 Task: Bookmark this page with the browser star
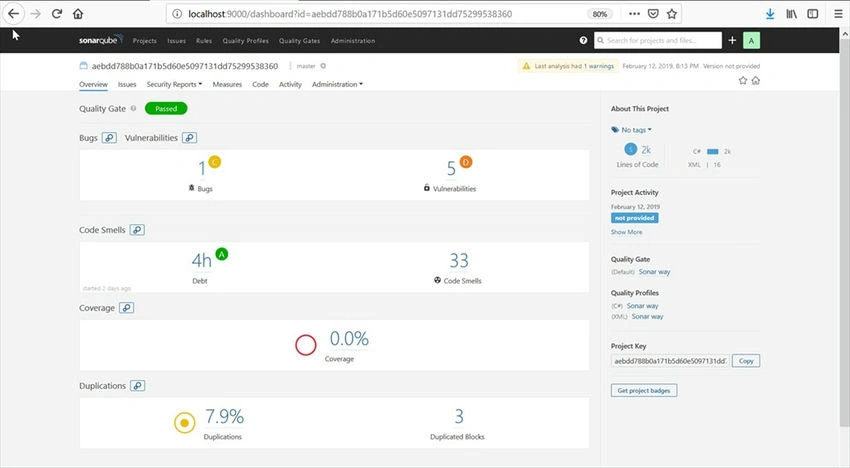(x=672, y=14)
